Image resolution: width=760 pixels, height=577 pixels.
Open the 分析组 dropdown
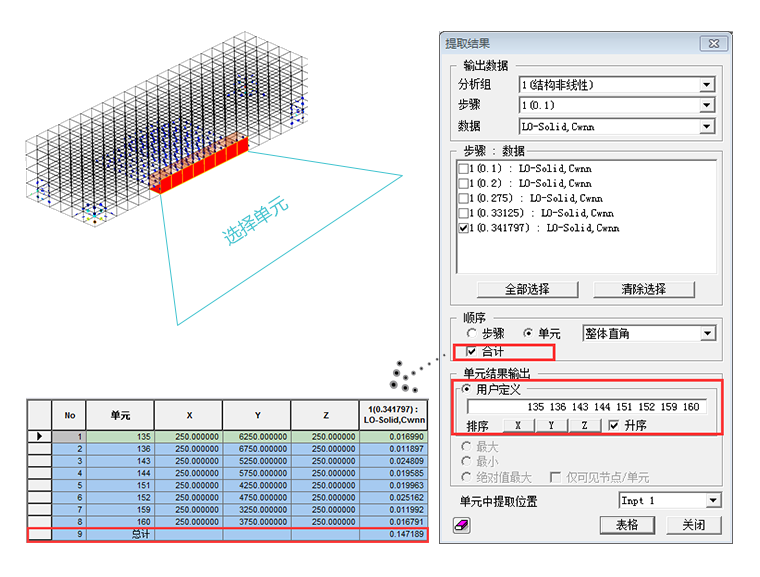707,85
